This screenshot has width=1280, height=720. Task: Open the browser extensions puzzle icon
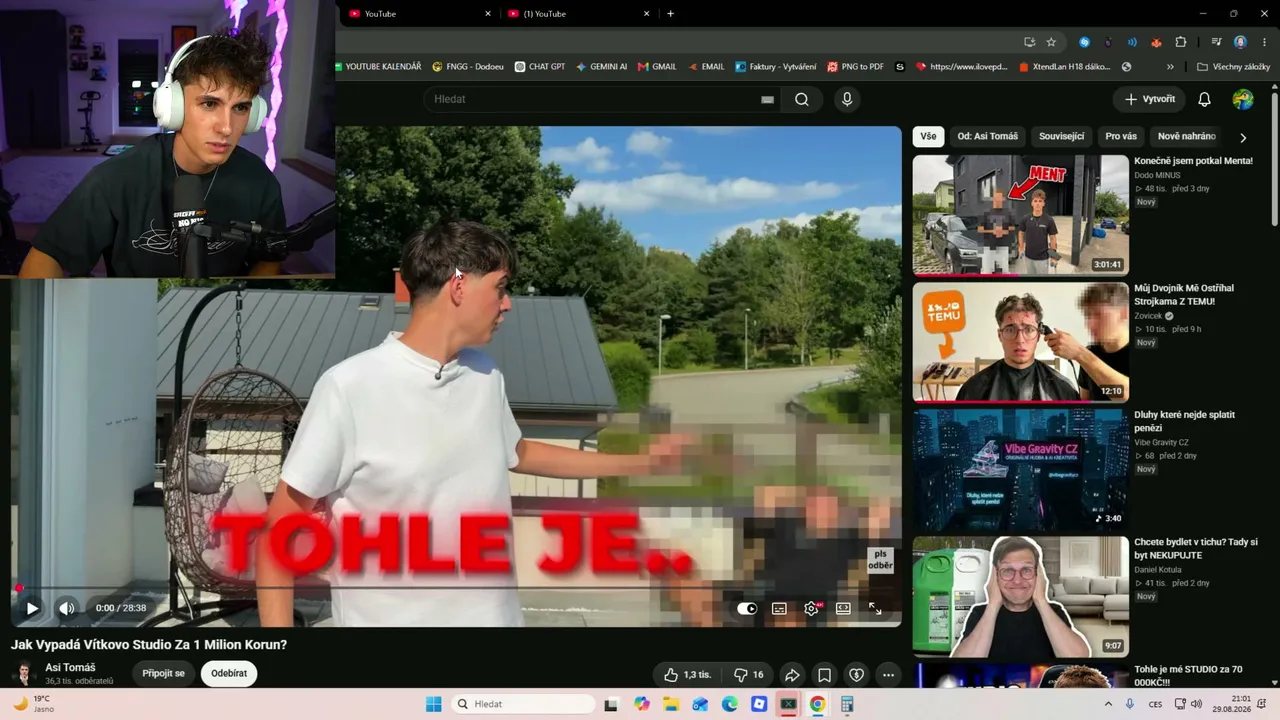click(x=1181, y=42)
